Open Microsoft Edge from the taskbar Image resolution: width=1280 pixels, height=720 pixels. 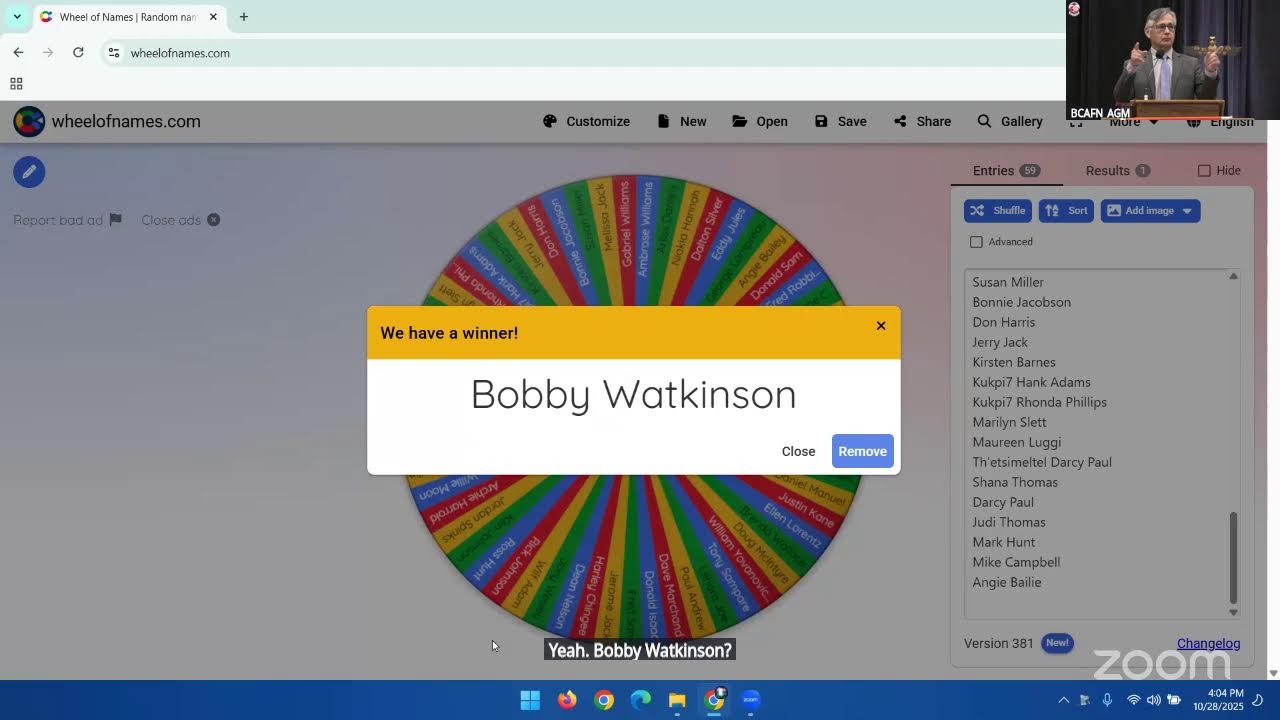pyautogui.click(x=641, y=700)
